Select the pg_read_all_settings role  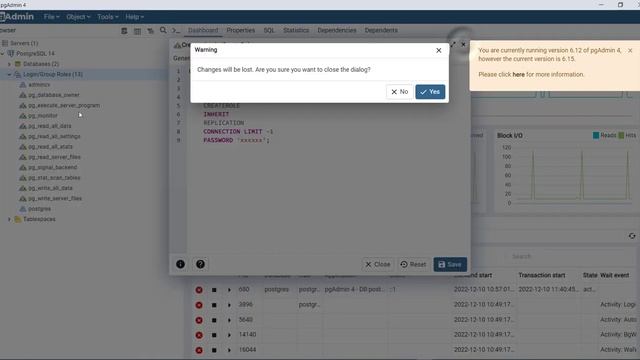54,136
